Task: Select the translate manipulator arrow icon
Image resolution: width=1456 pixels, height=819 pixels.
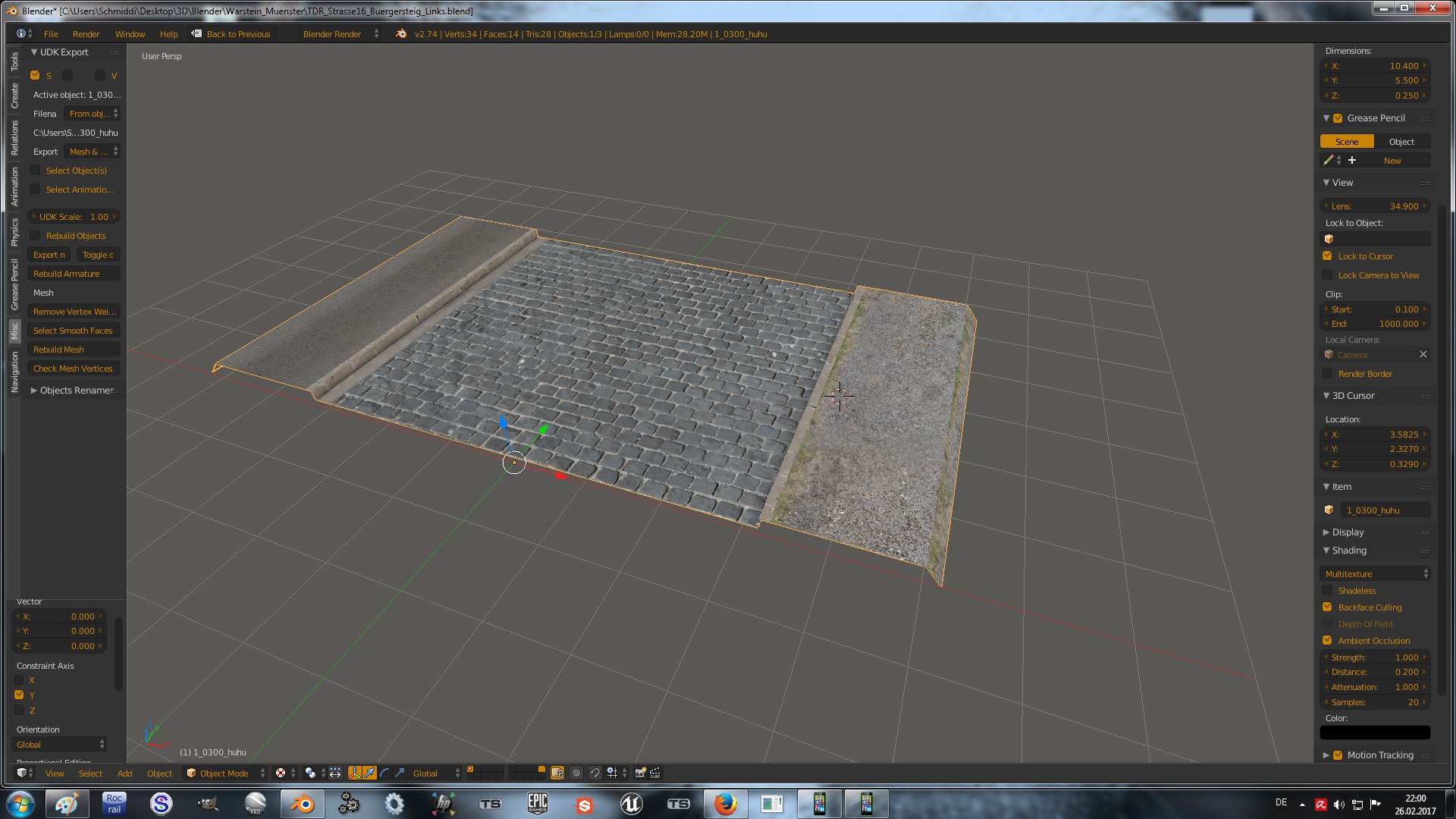Action: tap(369, 773)
